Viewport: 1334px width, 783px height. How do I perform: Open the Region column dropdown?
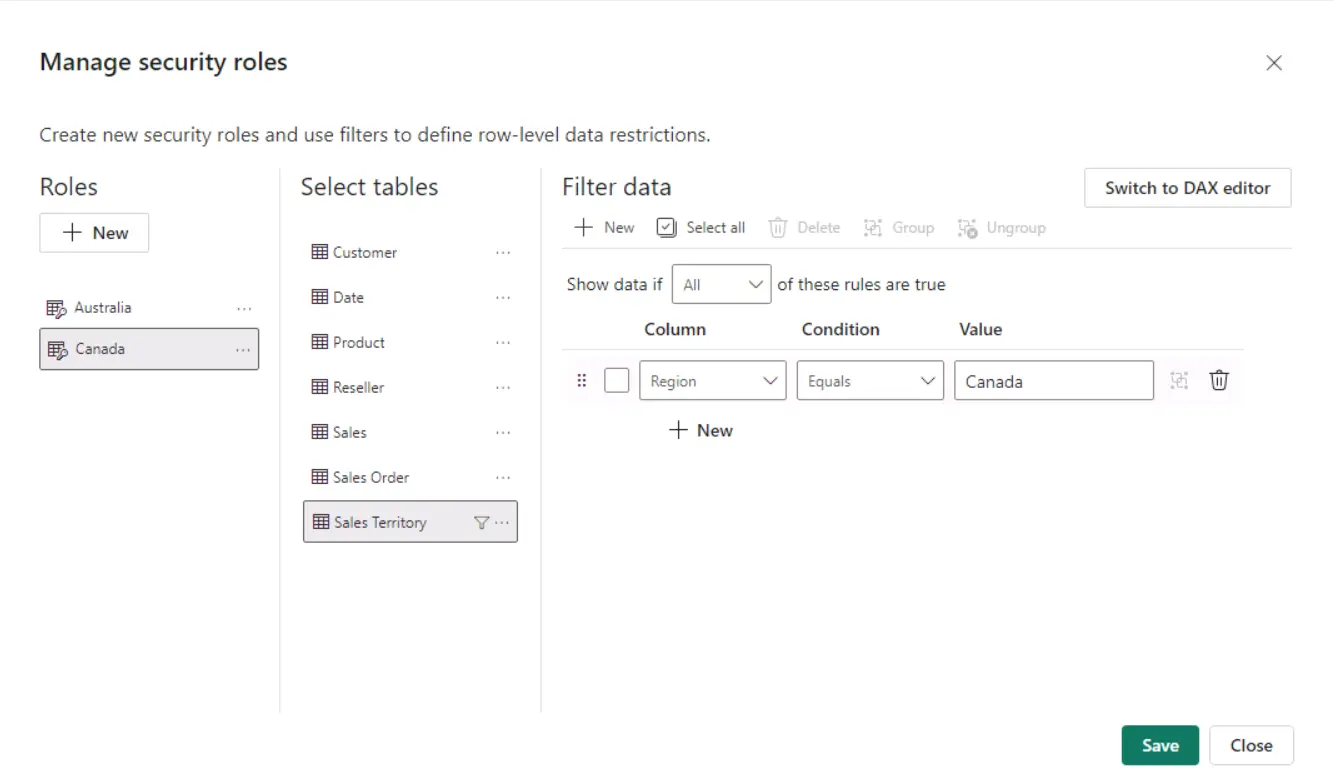(x=712, y=380)
